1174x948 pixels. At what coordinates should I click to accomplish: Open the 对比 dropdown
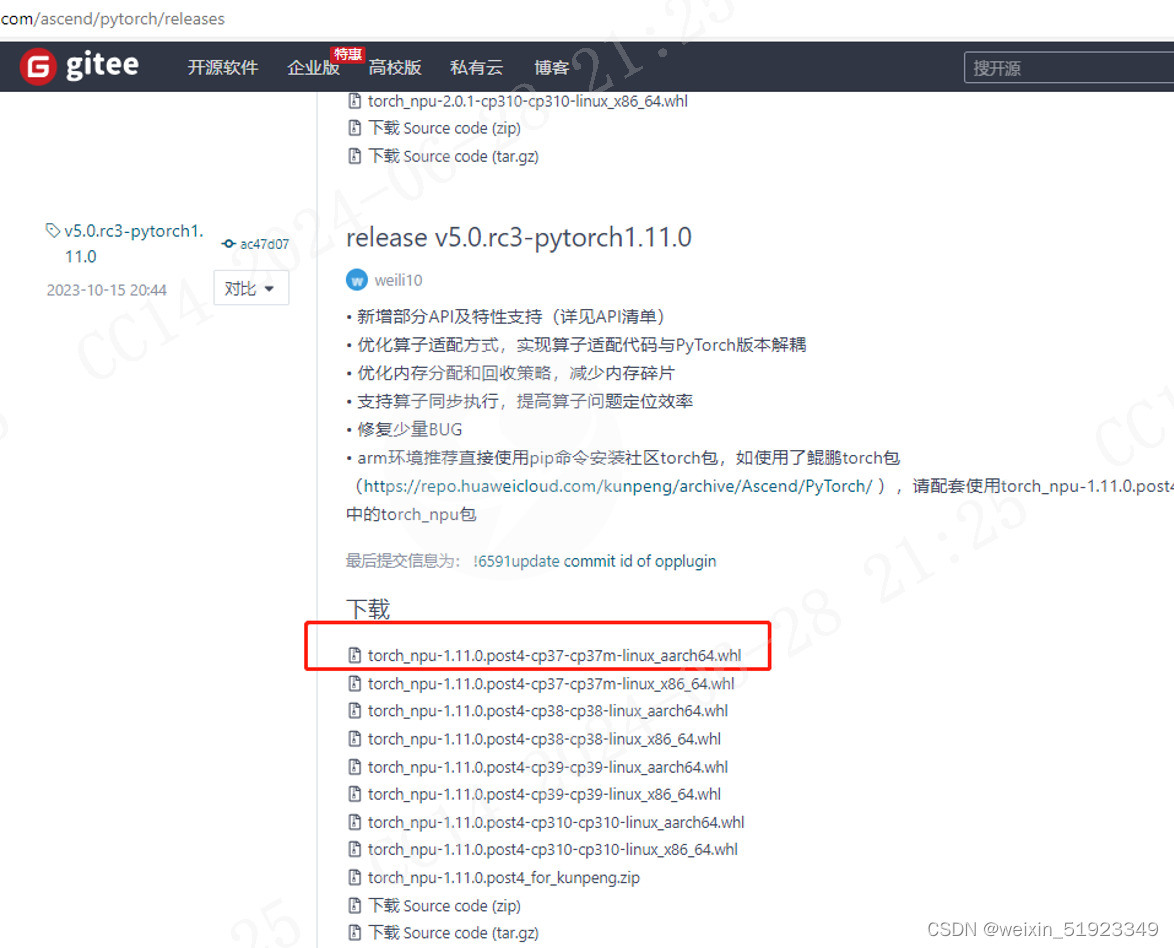[250, 287]
